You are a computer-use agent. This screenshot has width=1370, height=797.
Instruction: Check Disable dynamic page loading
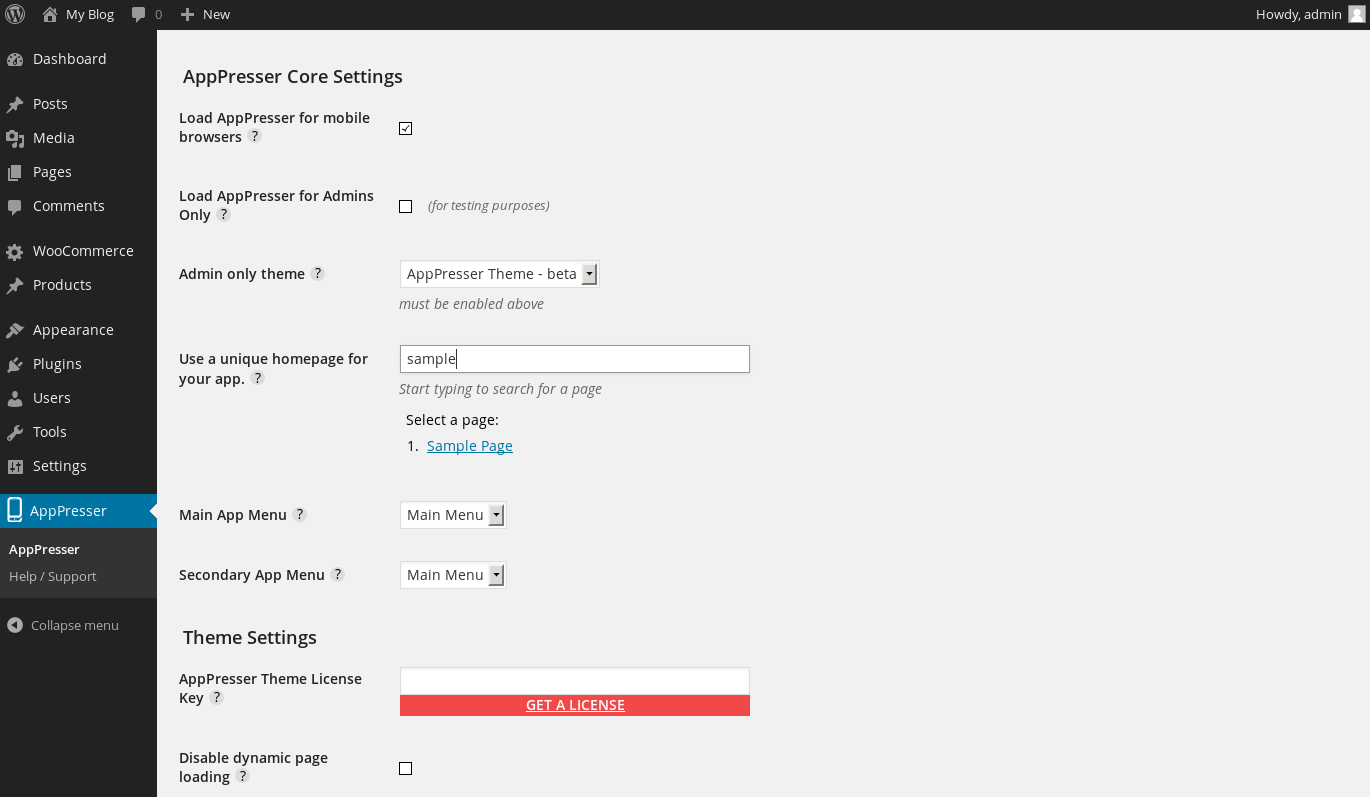(405, 768)
